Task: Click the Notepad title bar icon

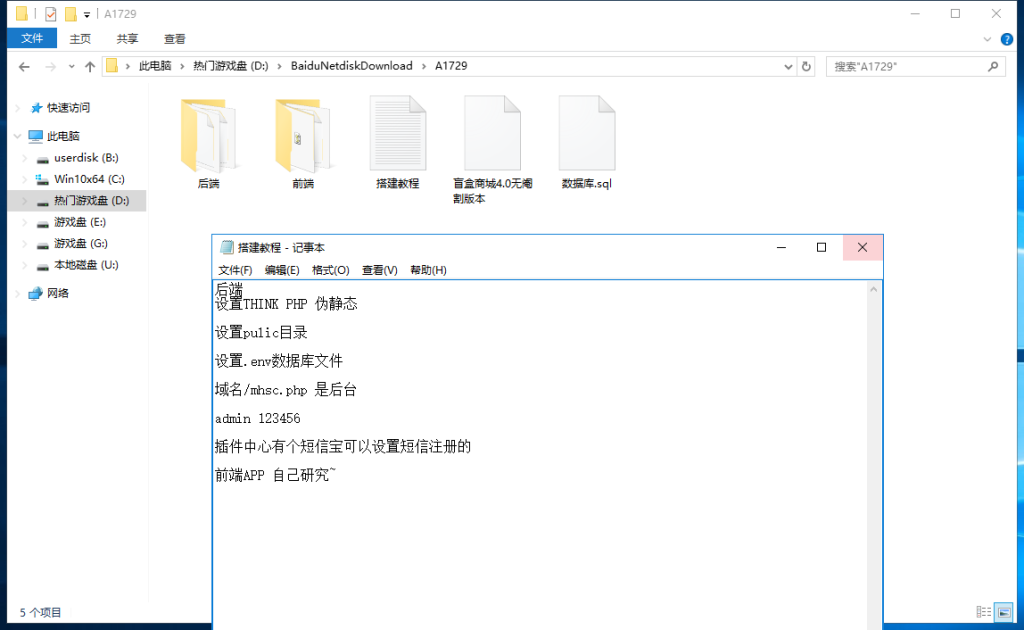Action: pos(227,247)
